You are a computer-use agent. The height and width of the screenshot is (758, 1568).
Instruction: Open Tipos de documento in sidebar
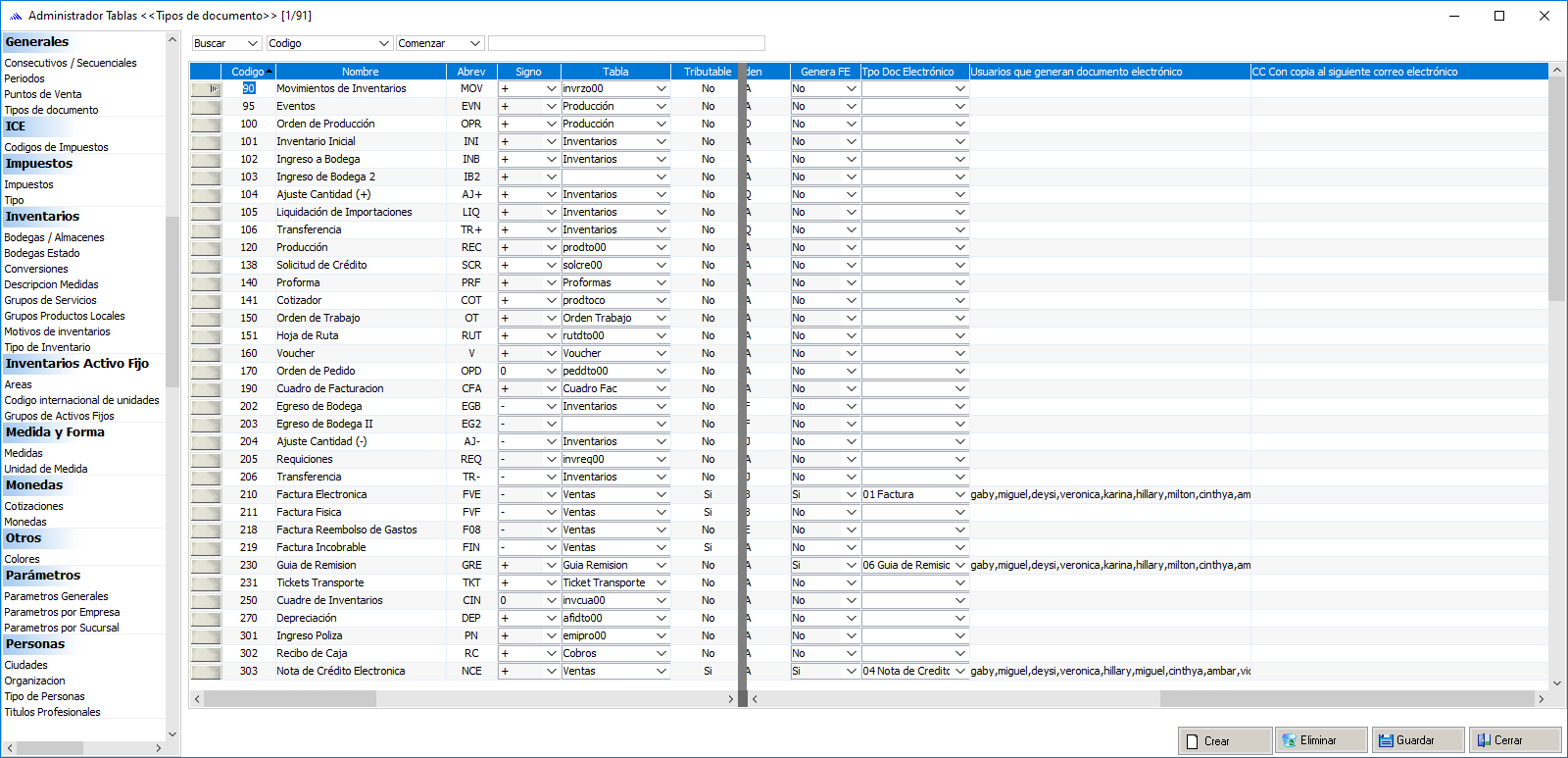coord(51,110)
